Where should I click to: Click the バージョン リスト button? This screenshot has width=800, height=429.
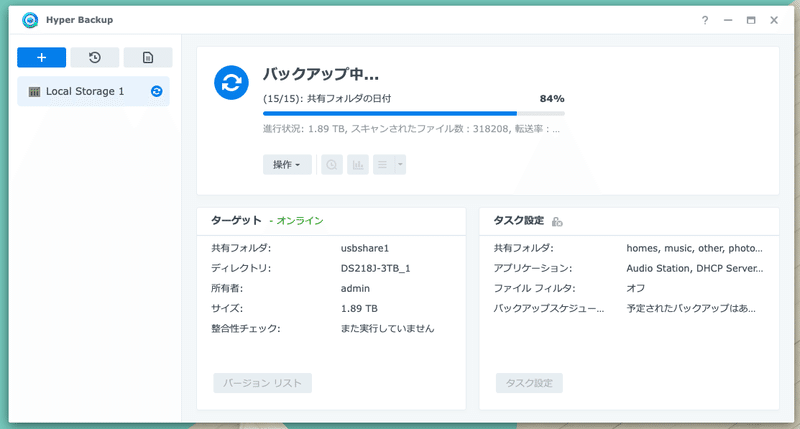coord(262,383)
